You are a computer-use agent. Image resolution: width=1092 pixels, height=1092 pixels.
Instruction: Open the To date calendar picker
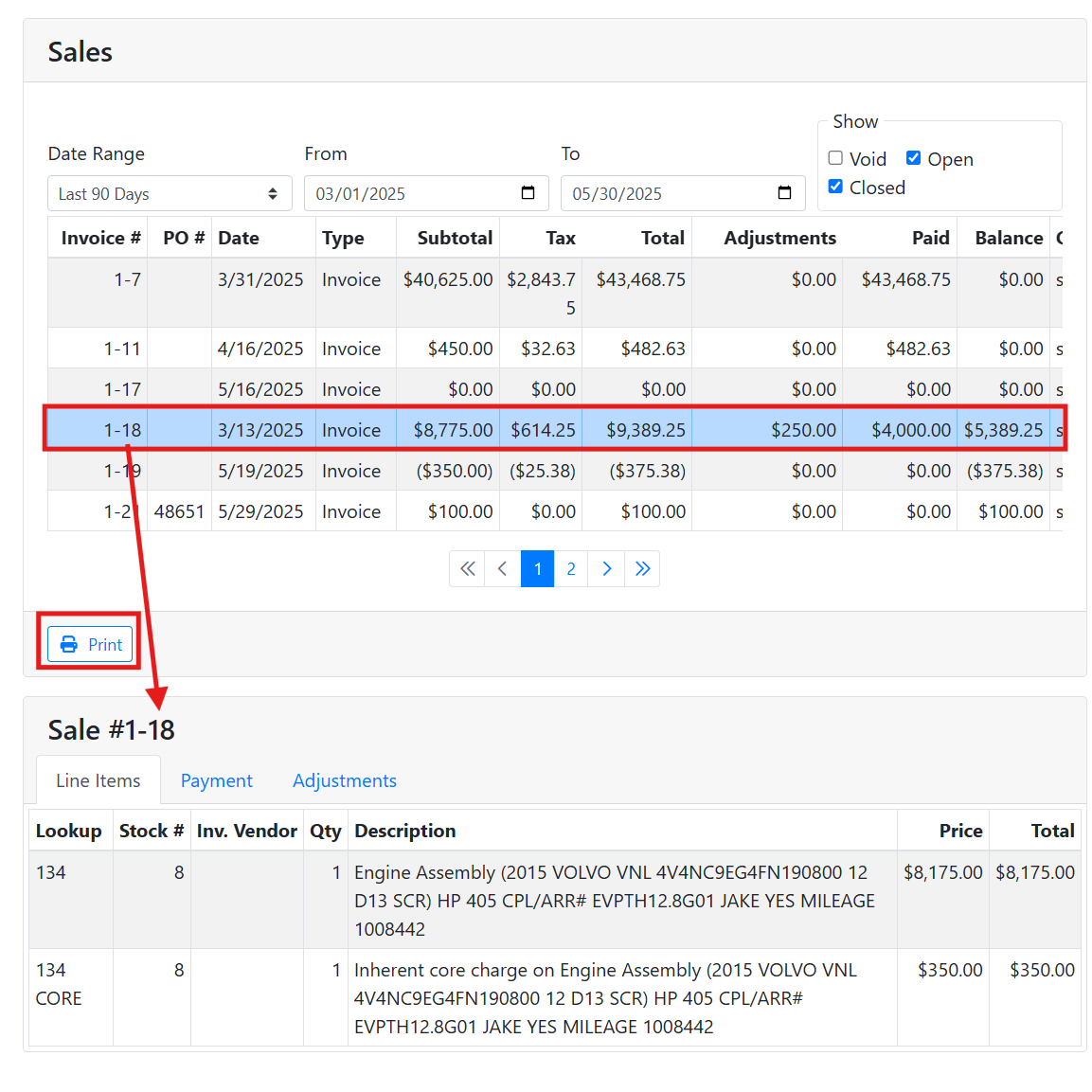coord(784,193)
